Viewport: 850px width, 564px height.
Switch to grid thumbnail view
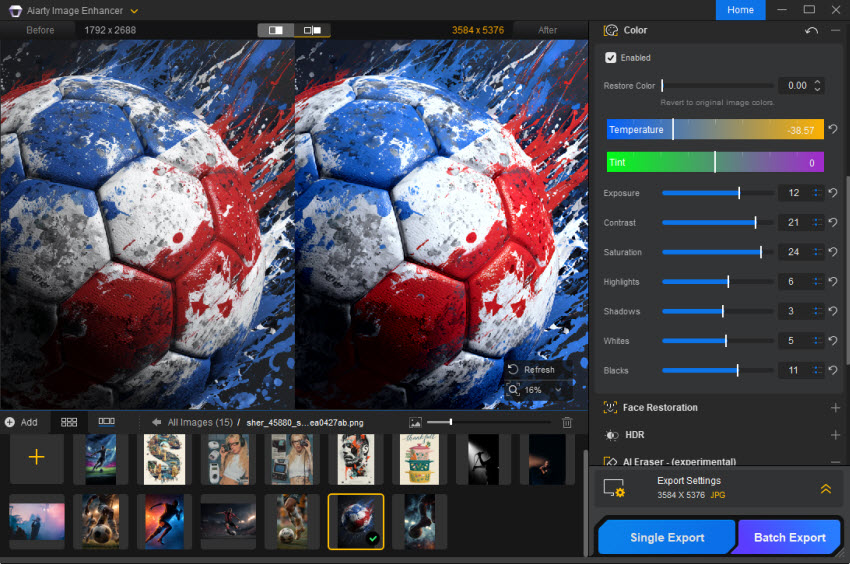(x=69, y=422)
